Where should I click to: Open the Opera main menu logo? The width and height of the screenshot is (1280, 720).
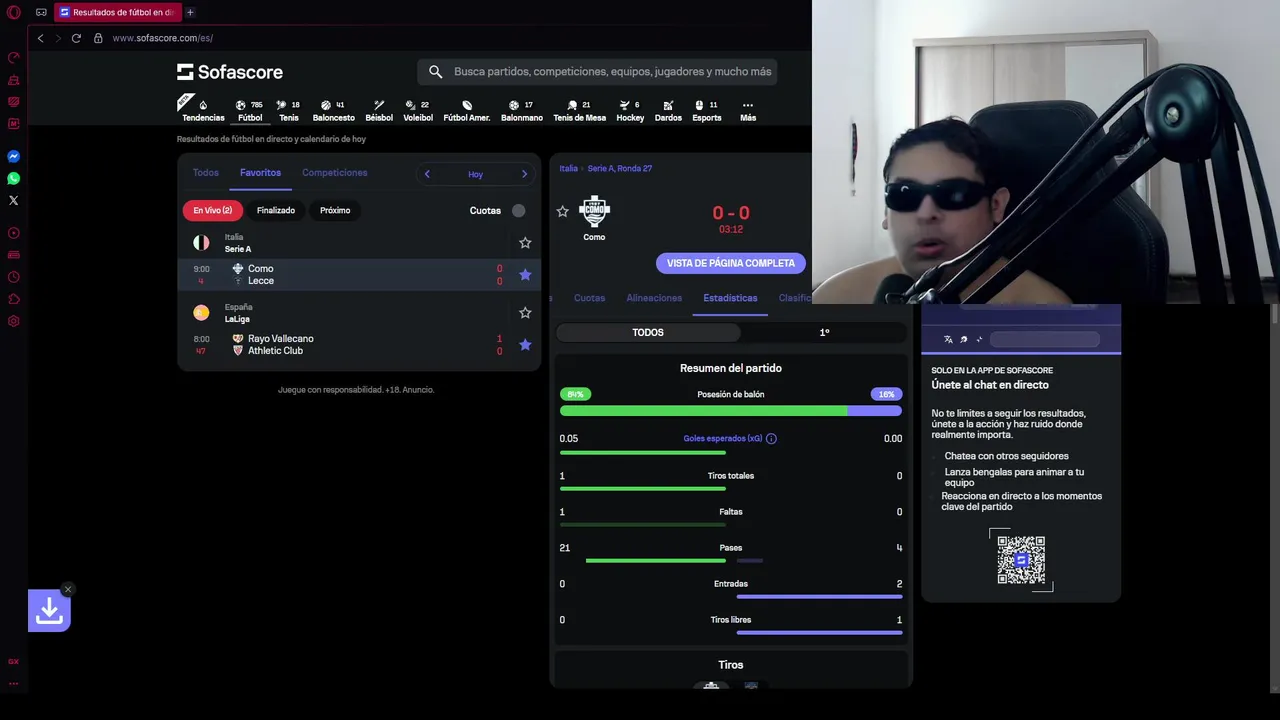tap(13, 12)
